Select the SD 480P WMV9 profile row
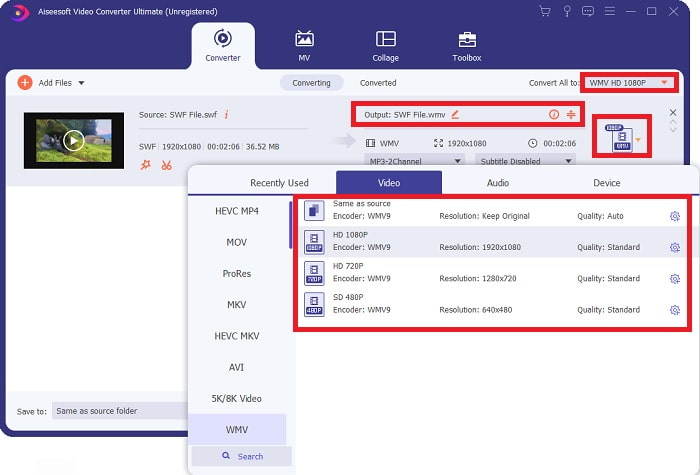Screen dimensions: 700x475 click(492, 304)
